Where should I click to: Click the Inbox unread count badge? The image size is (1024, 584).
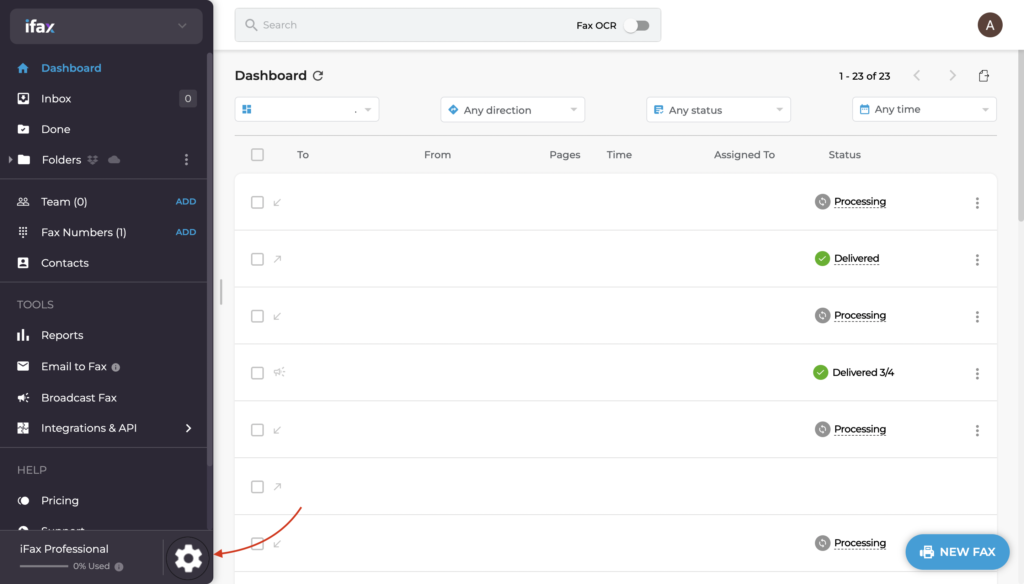coord(187,99)
